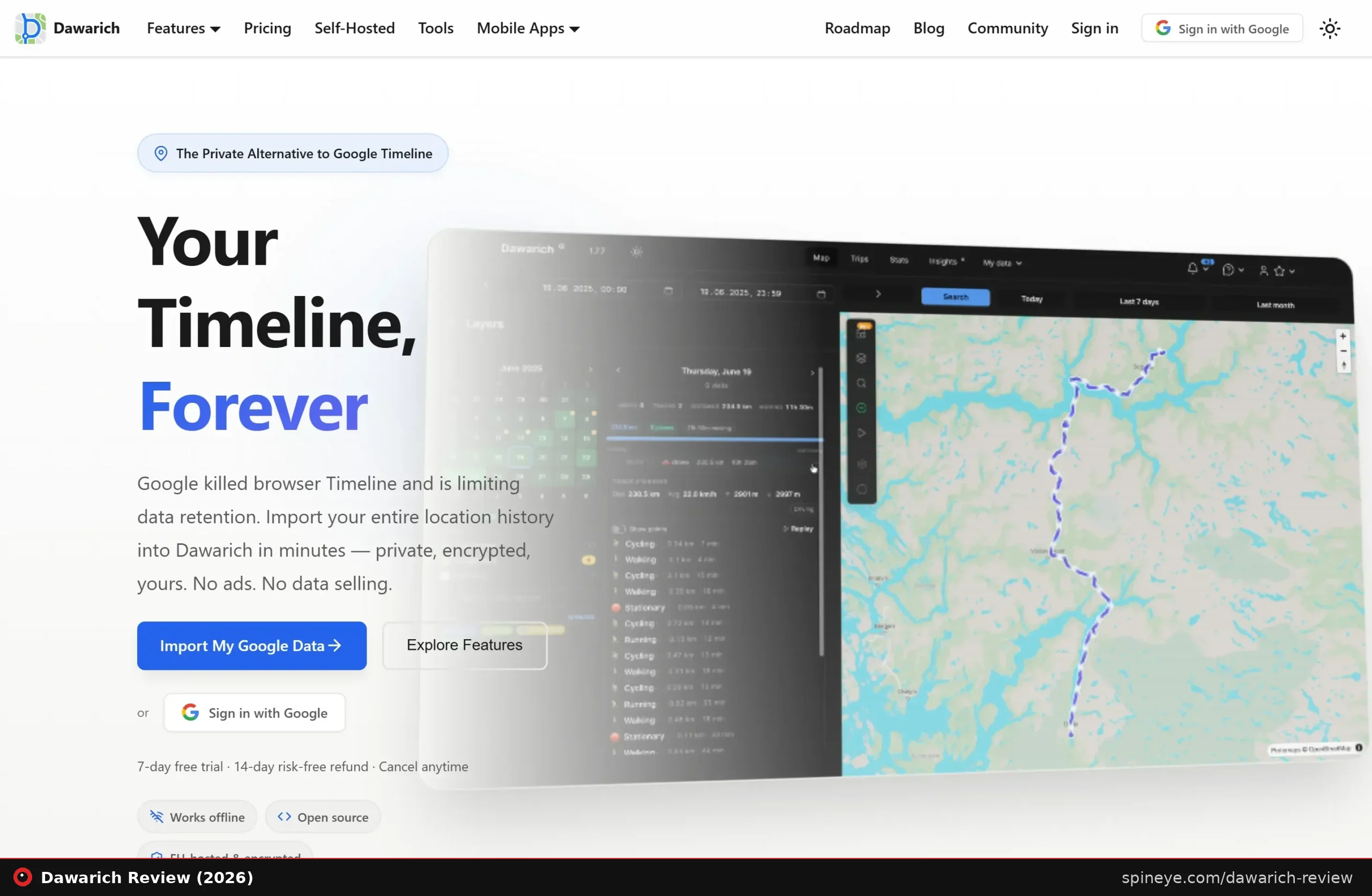Open Insights tab in app preview
The image size is (1372, 896).
pos(946,261)
